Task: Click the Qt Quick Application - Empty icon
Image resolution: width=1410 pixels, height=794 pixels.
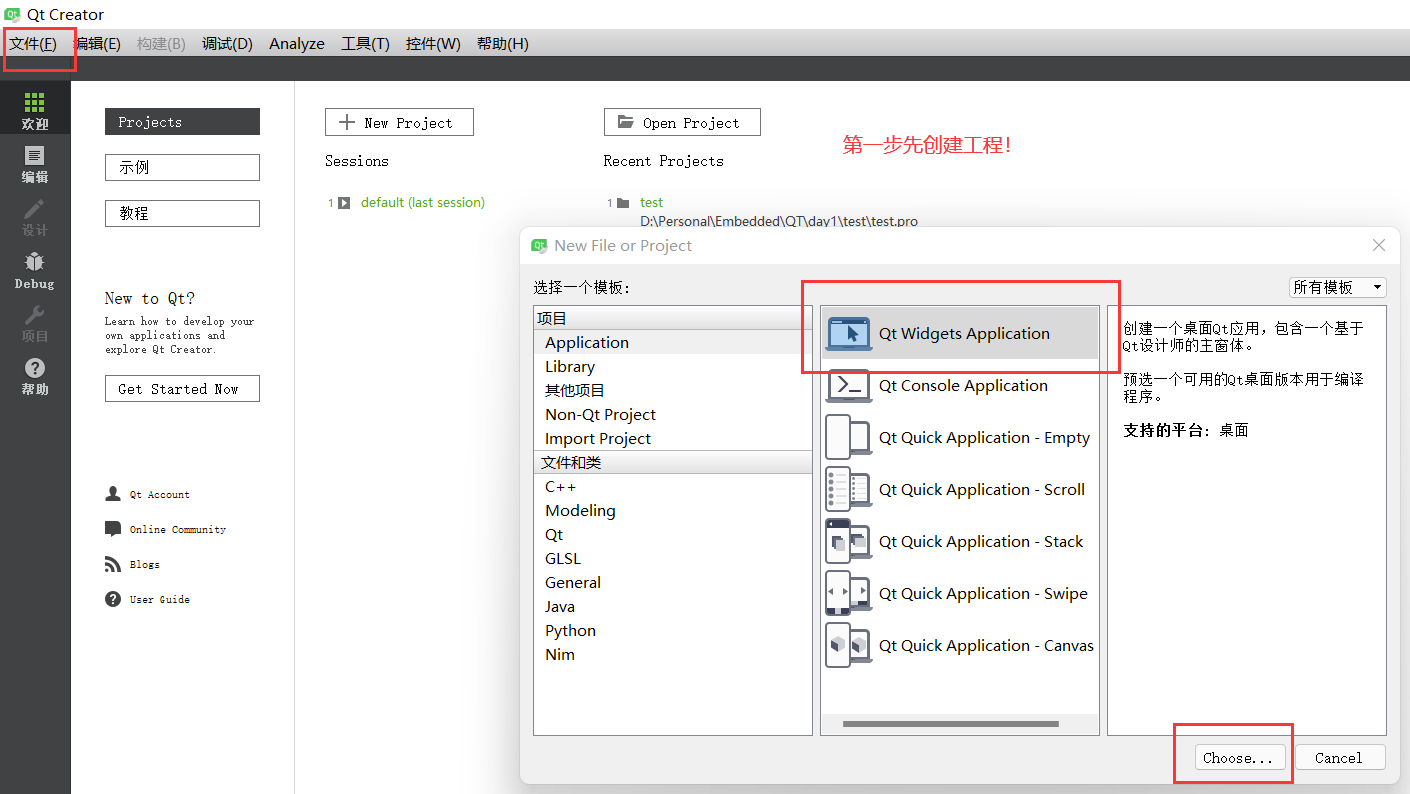Action: click(848, 438)
